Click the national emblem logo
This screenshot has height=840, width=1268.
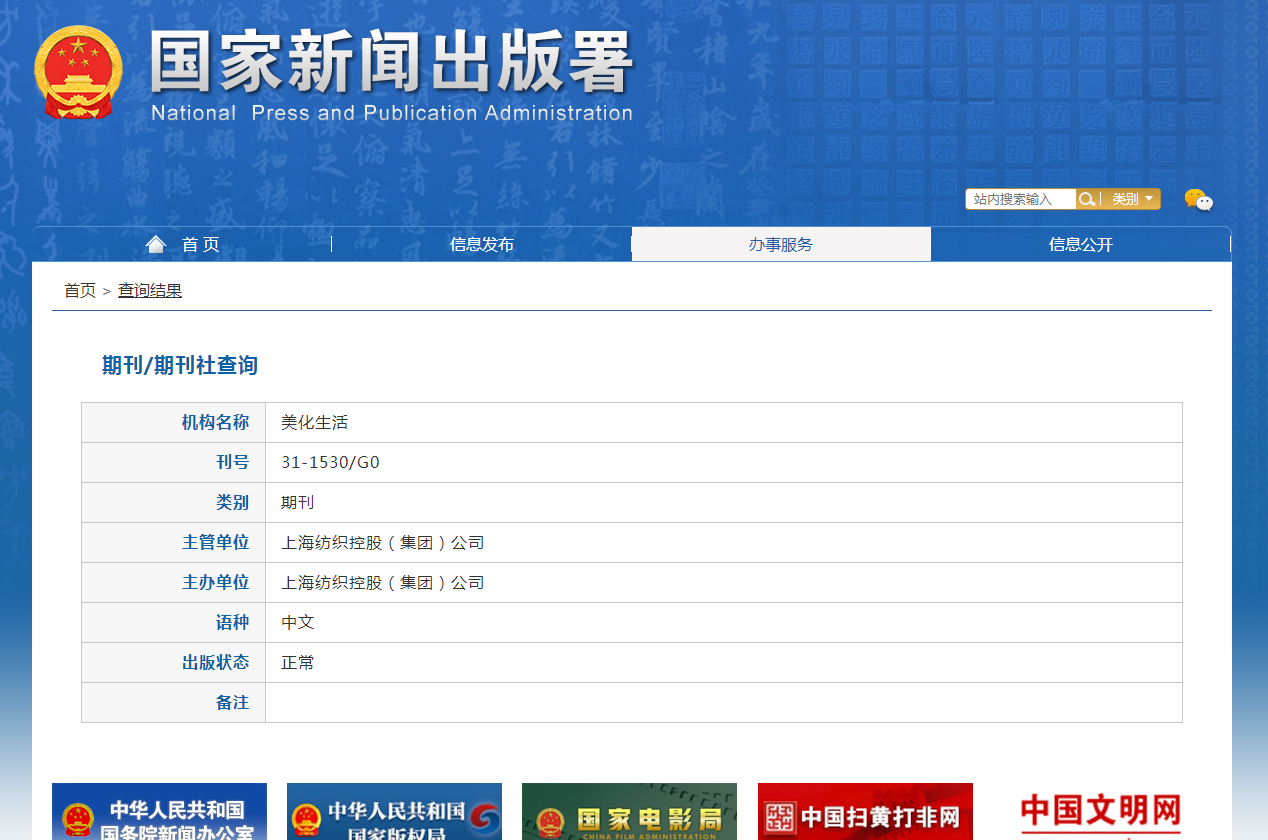[x=78, y=73]
